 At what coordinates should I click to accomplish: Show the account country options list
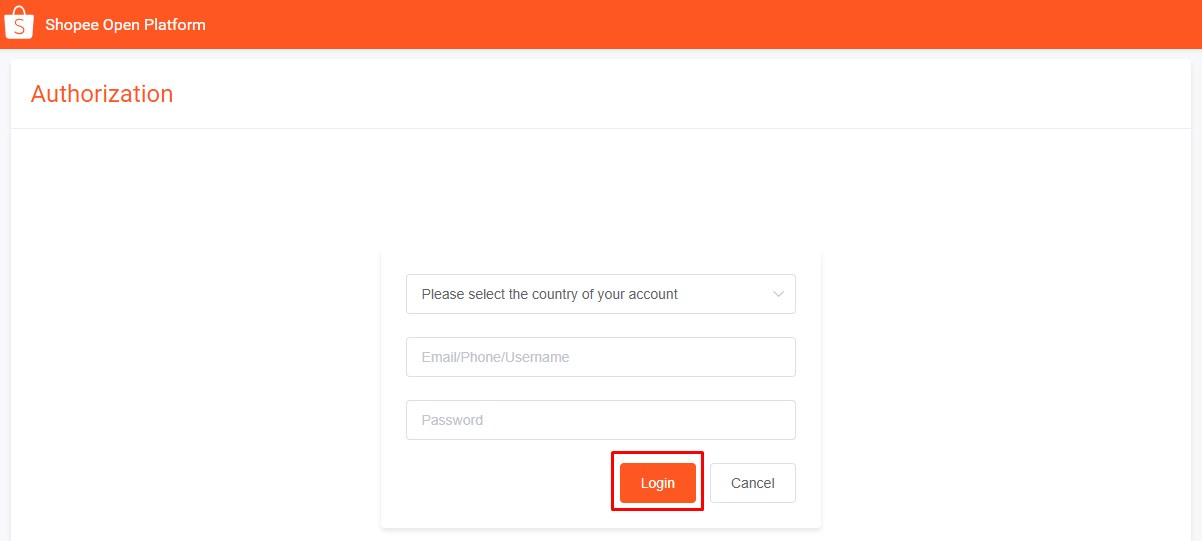point(600,294)
